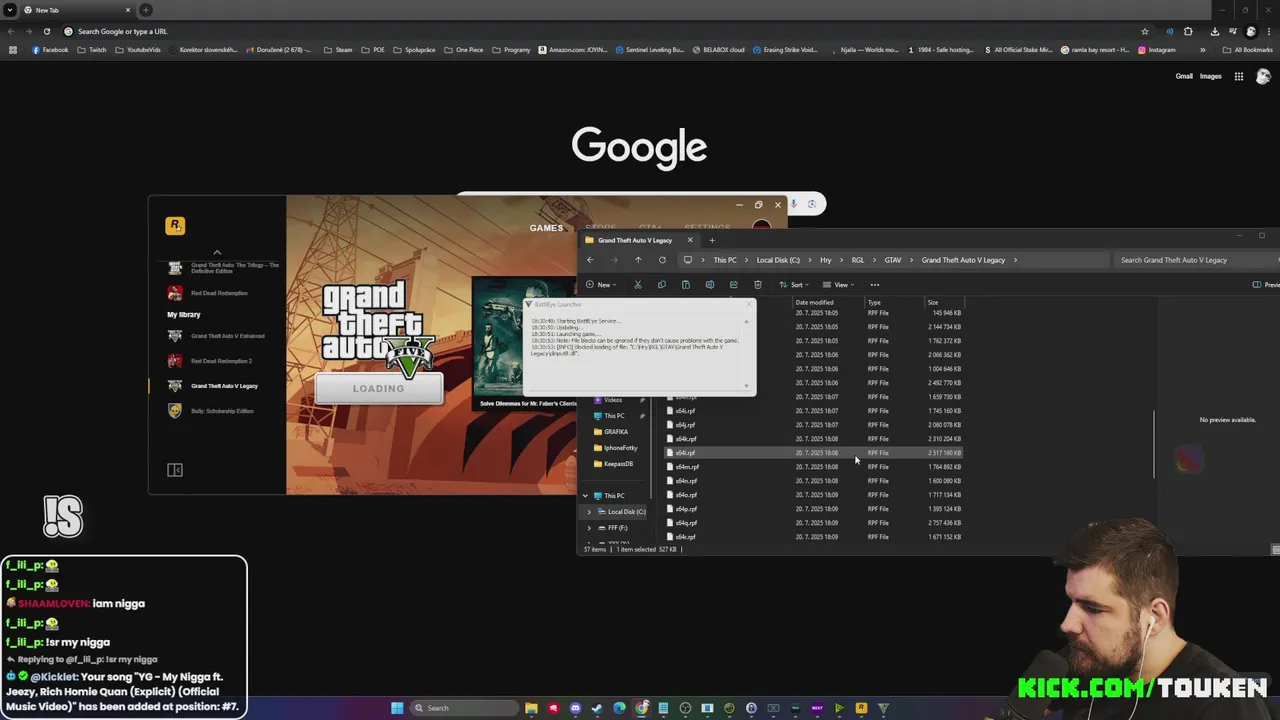Reload the Chrome page
This screenshot has width=1280, height=720.
coord(46,31)
